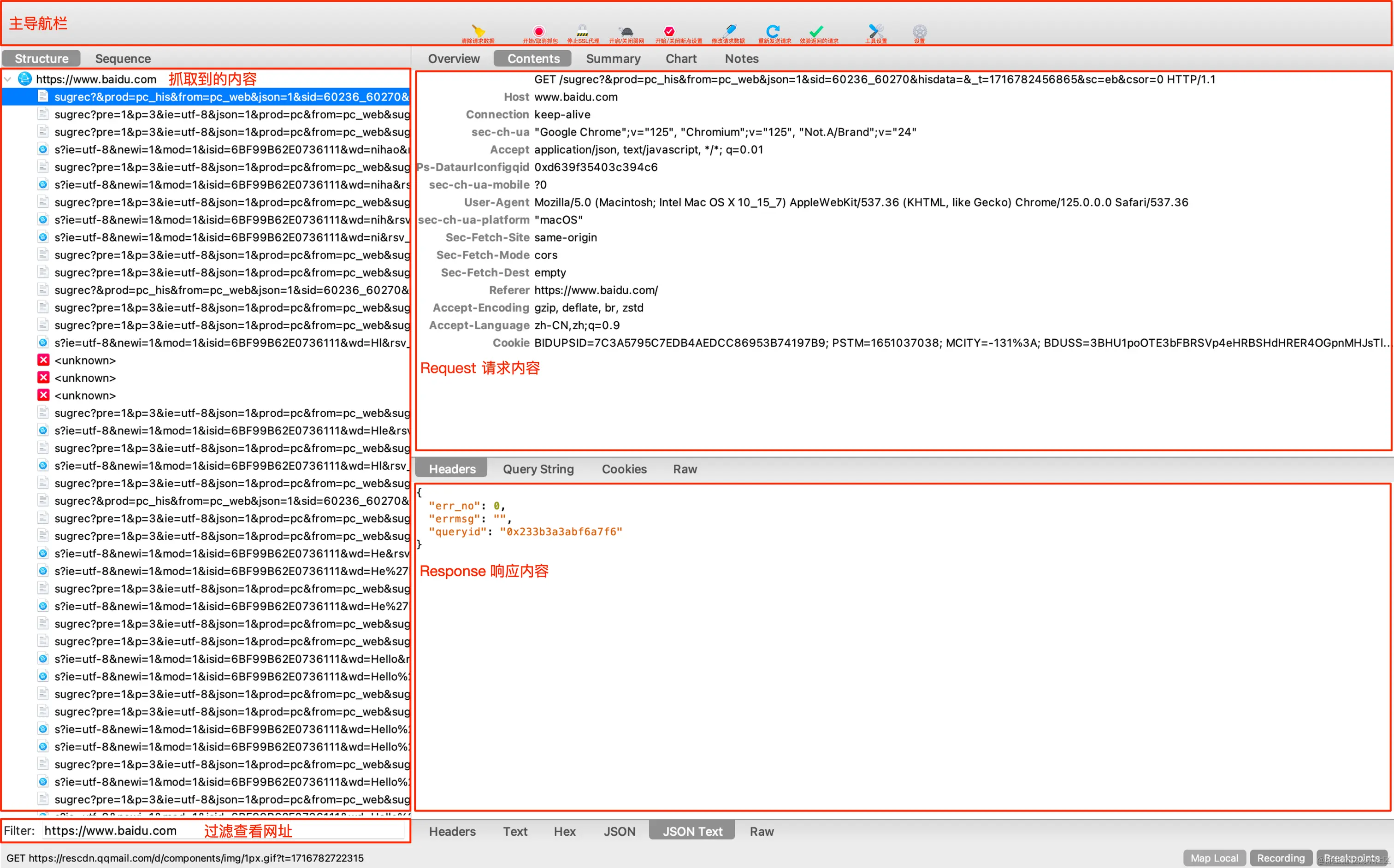Select the Raw tab next to JSON Text

pyautogui.click(x=761, y=831)
